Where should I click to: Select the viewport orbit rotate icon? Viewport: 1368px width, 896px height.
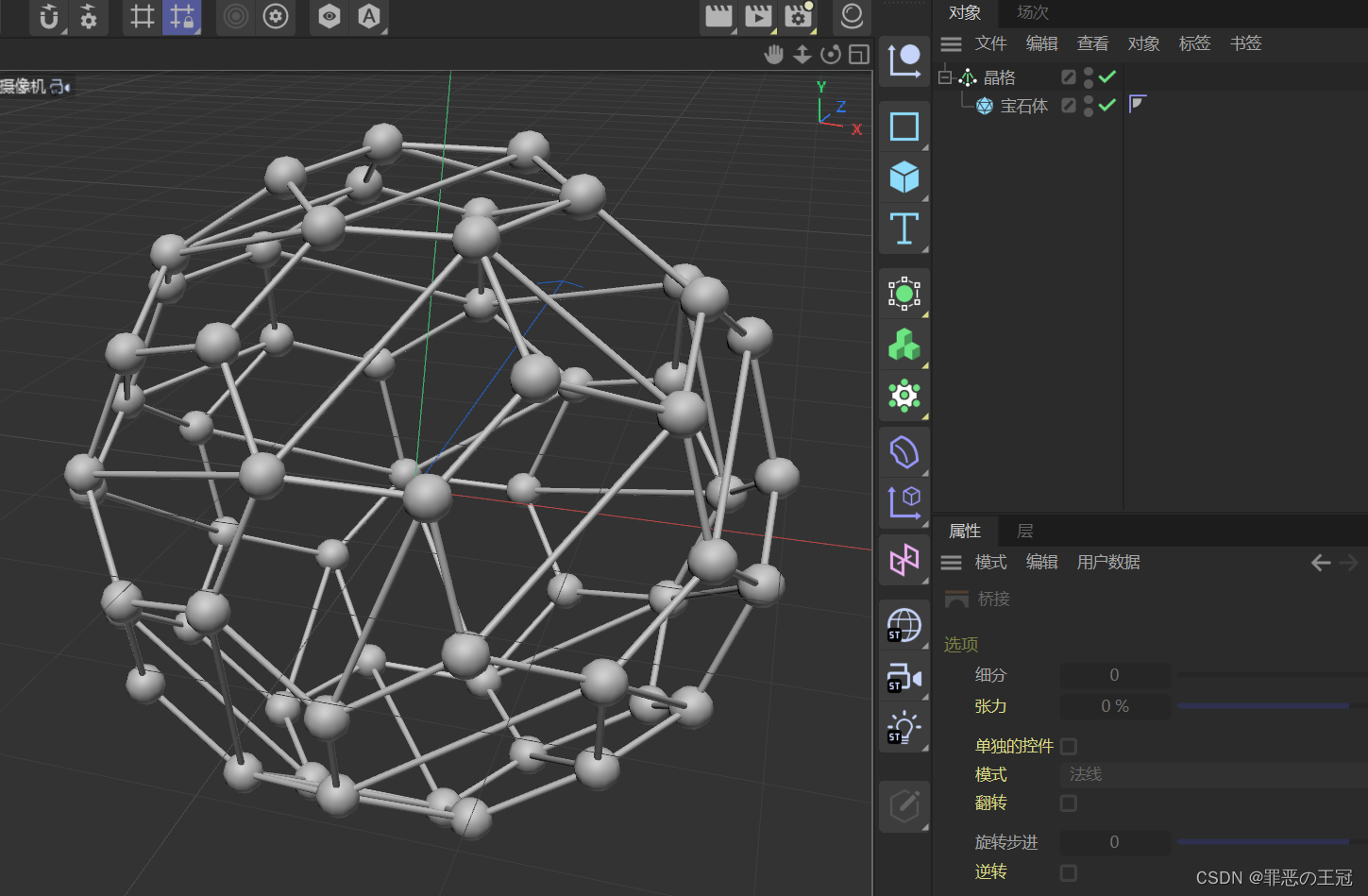pos(831,55)
